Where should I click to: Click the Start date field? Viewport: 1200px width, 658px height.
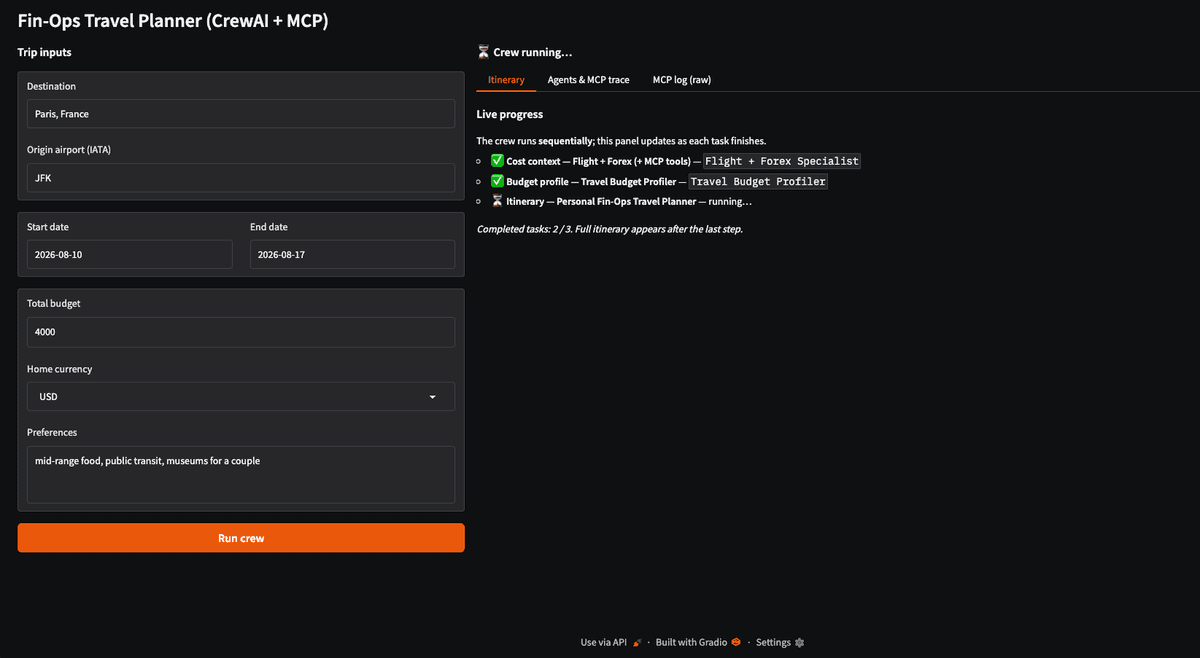point(129,255)
